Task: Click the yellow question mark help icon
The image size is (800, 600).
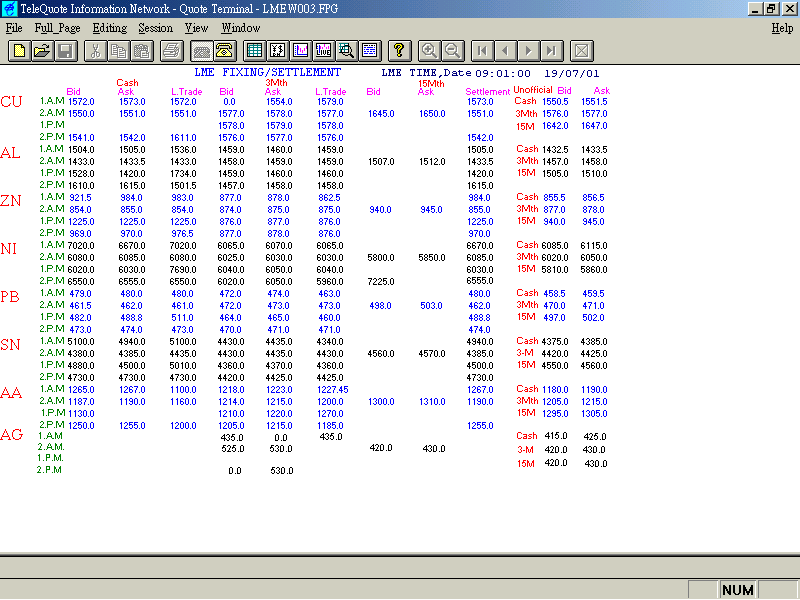Action: click(x=399, y=50)
